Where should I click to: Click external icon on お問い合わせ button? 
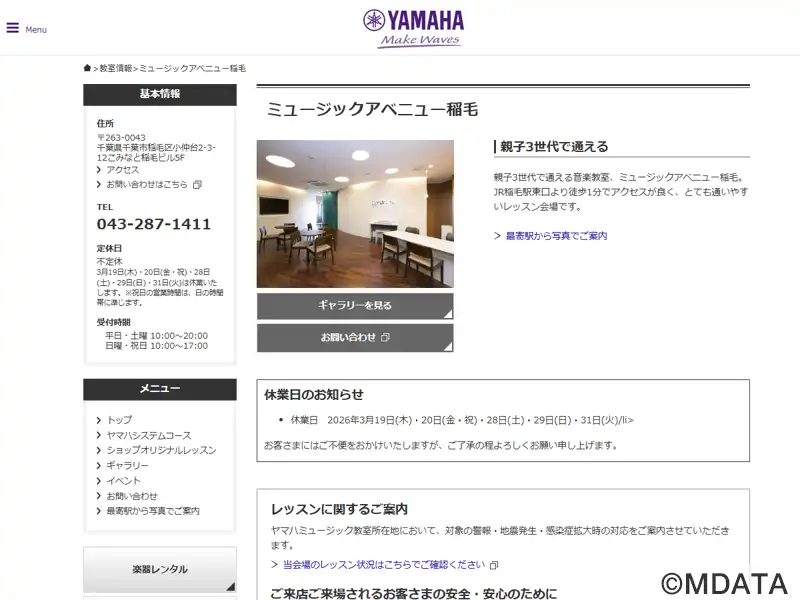click(x=386, y=337)
